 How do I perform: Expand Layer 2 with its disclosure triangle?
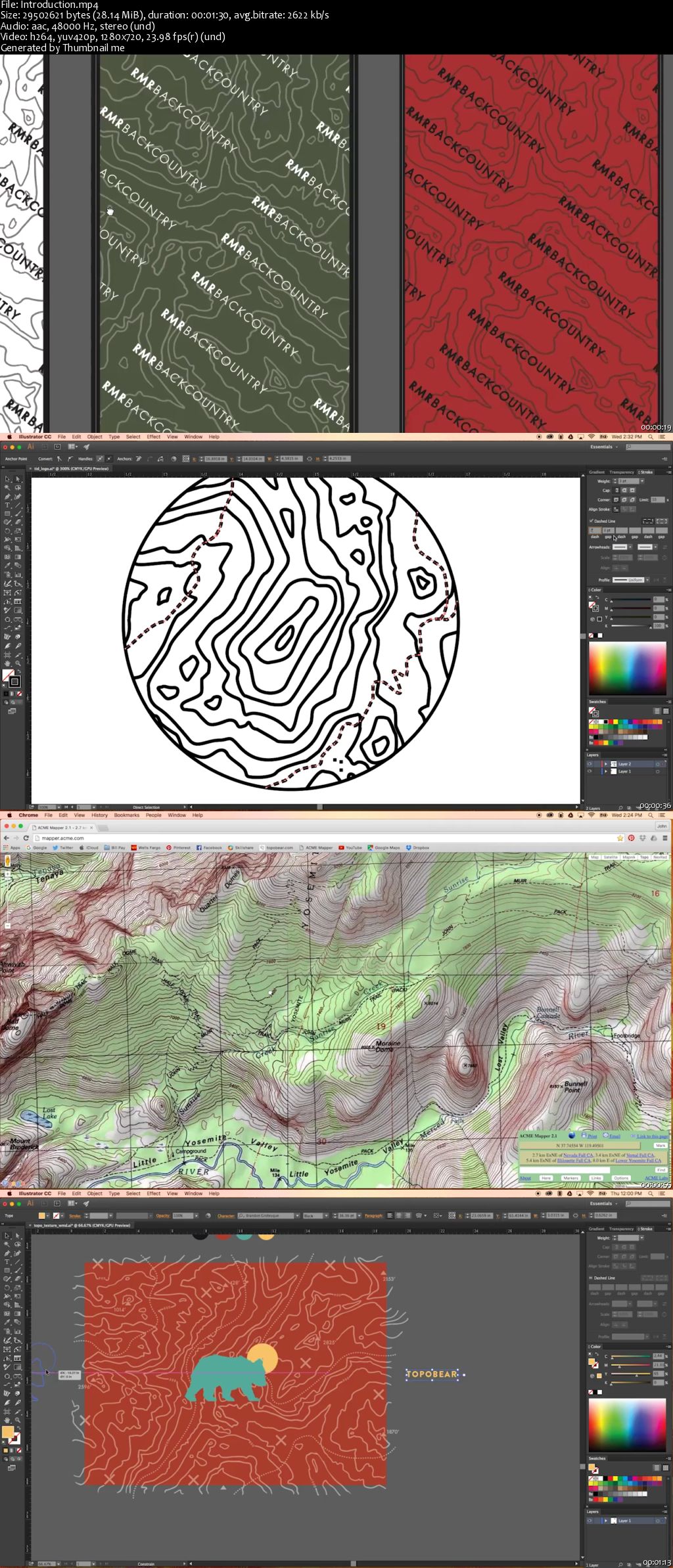(606, 764)
